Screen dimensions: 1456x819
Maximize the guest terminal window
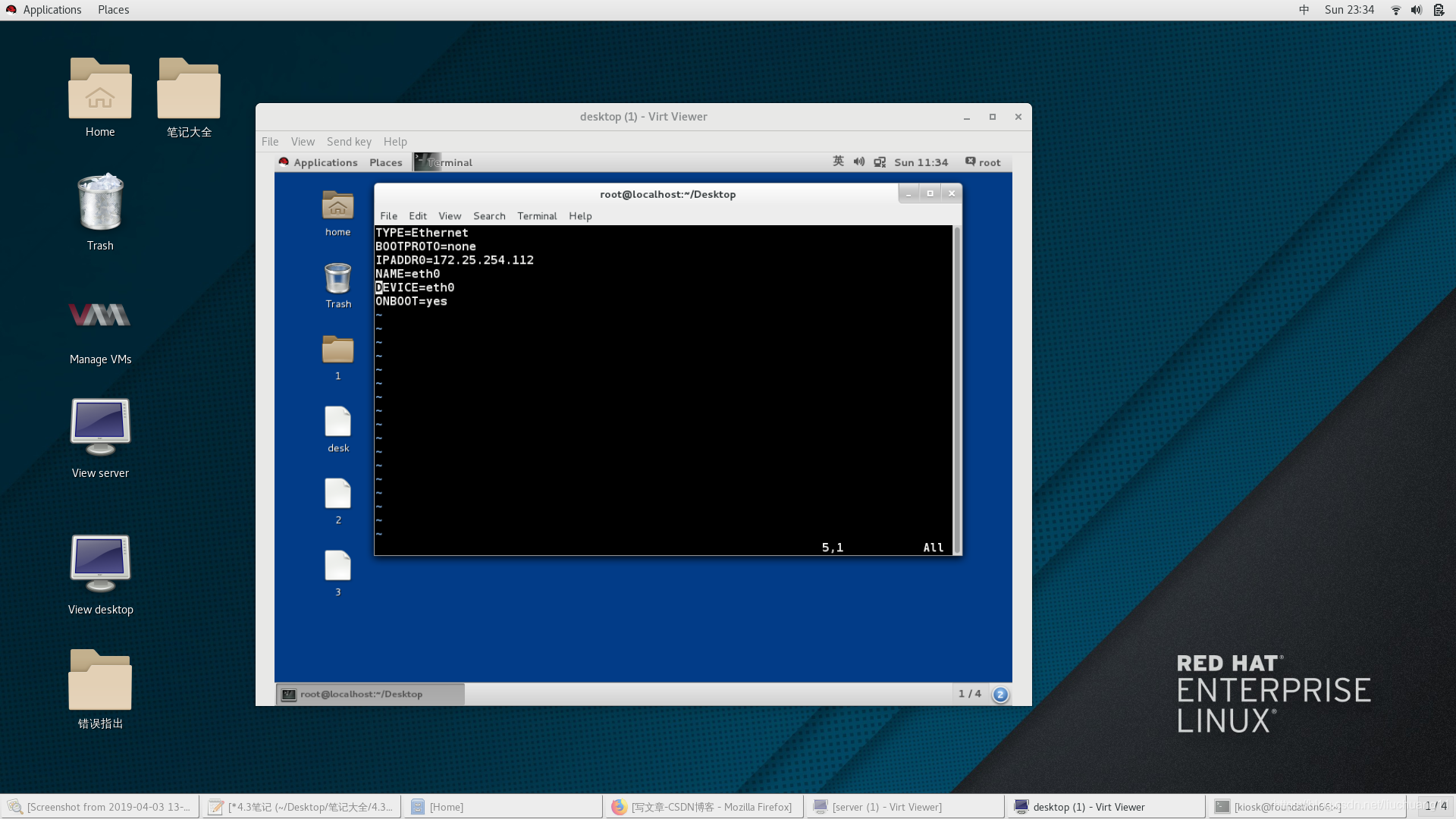pyautogui.click(x=930, y=193)
